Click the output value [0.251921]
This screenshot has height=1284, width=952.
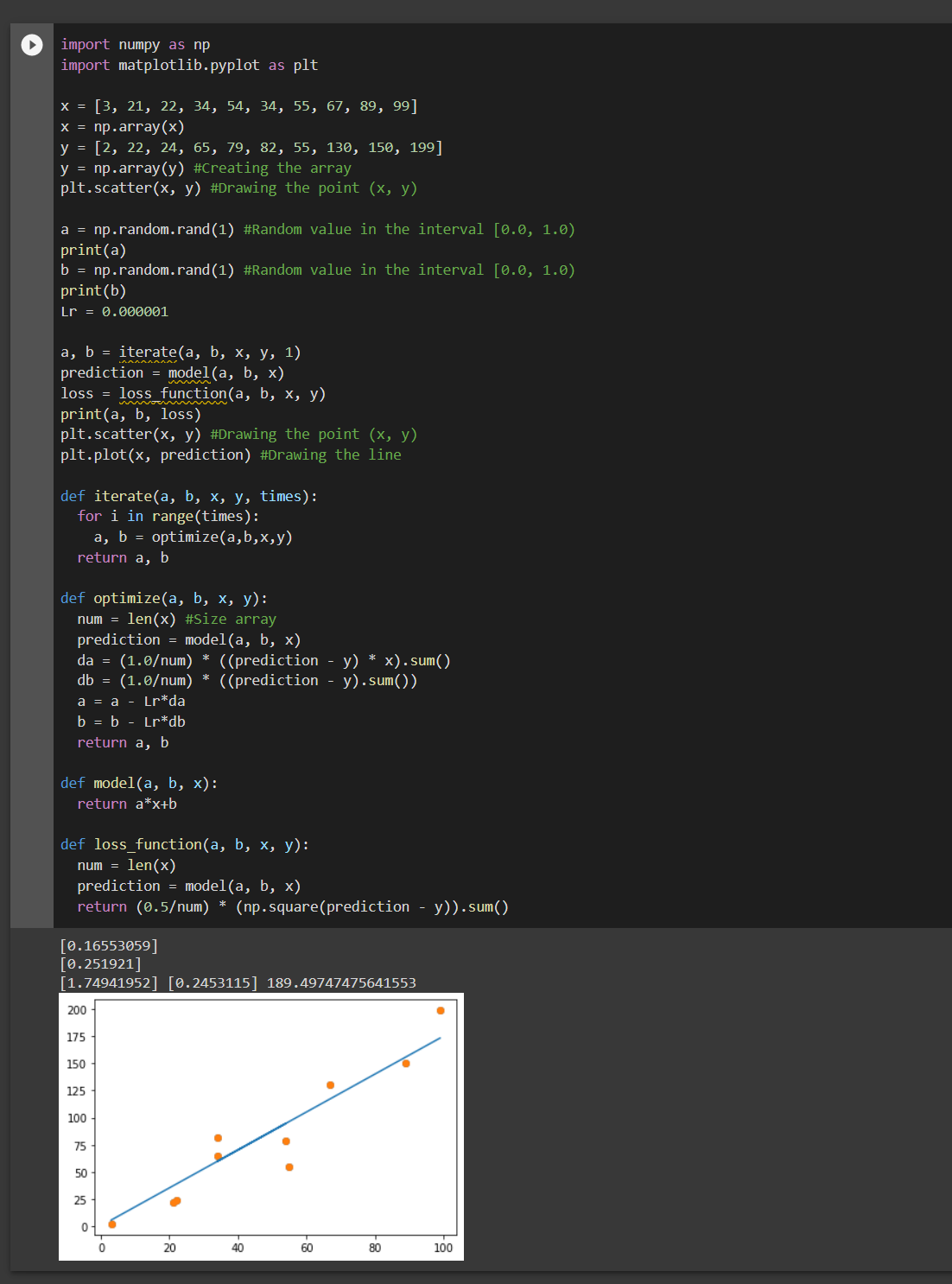coord(100,964)
